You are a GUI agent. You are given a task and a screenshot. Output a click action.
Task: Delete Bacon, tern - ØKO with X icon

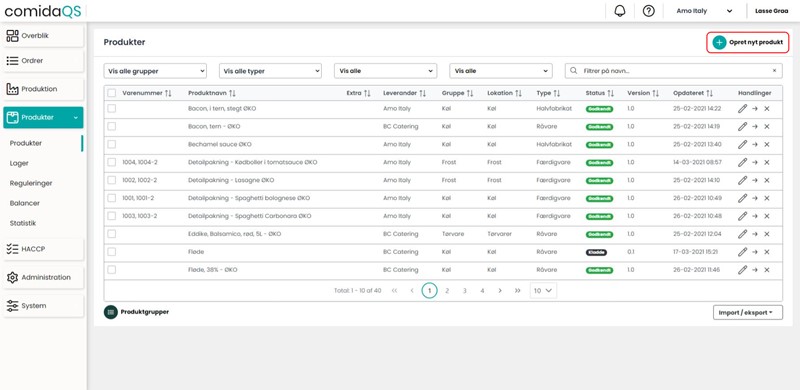click(x=767, y=127)
